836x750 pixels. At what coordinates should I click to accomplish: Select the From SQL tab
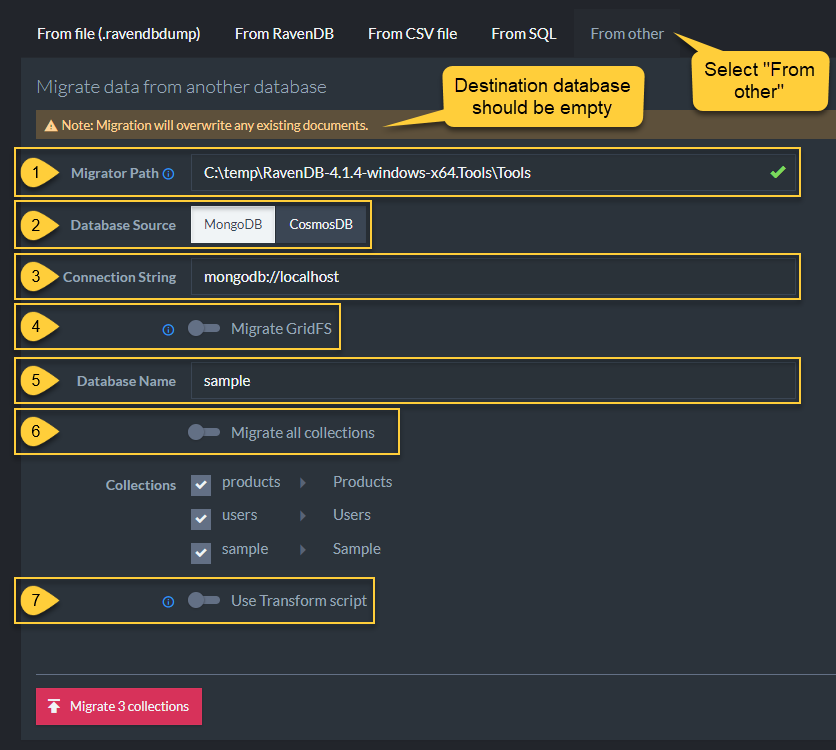tap(524, 34)
